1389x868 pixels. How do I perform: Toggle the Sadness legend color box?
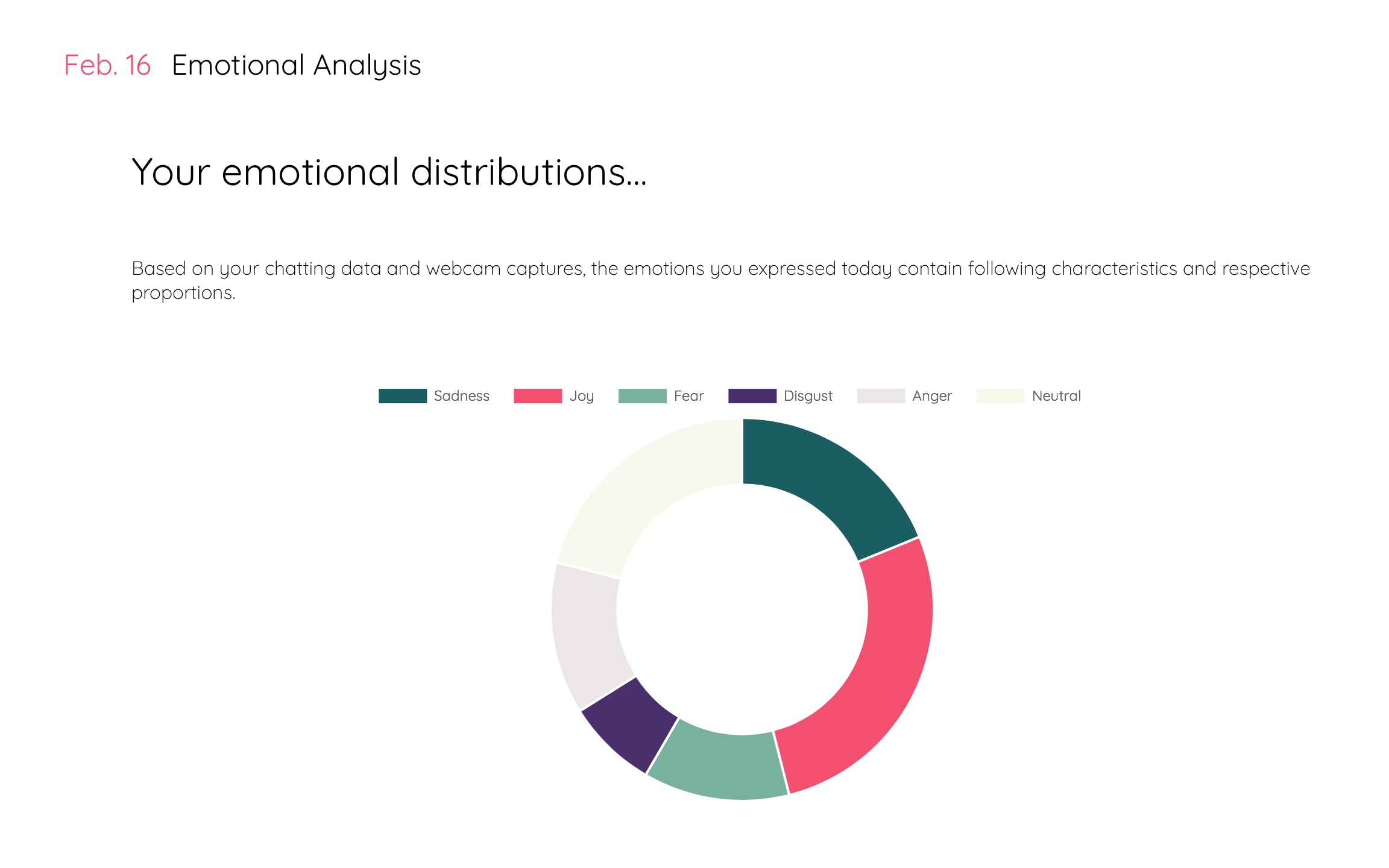tap(403, 396)
